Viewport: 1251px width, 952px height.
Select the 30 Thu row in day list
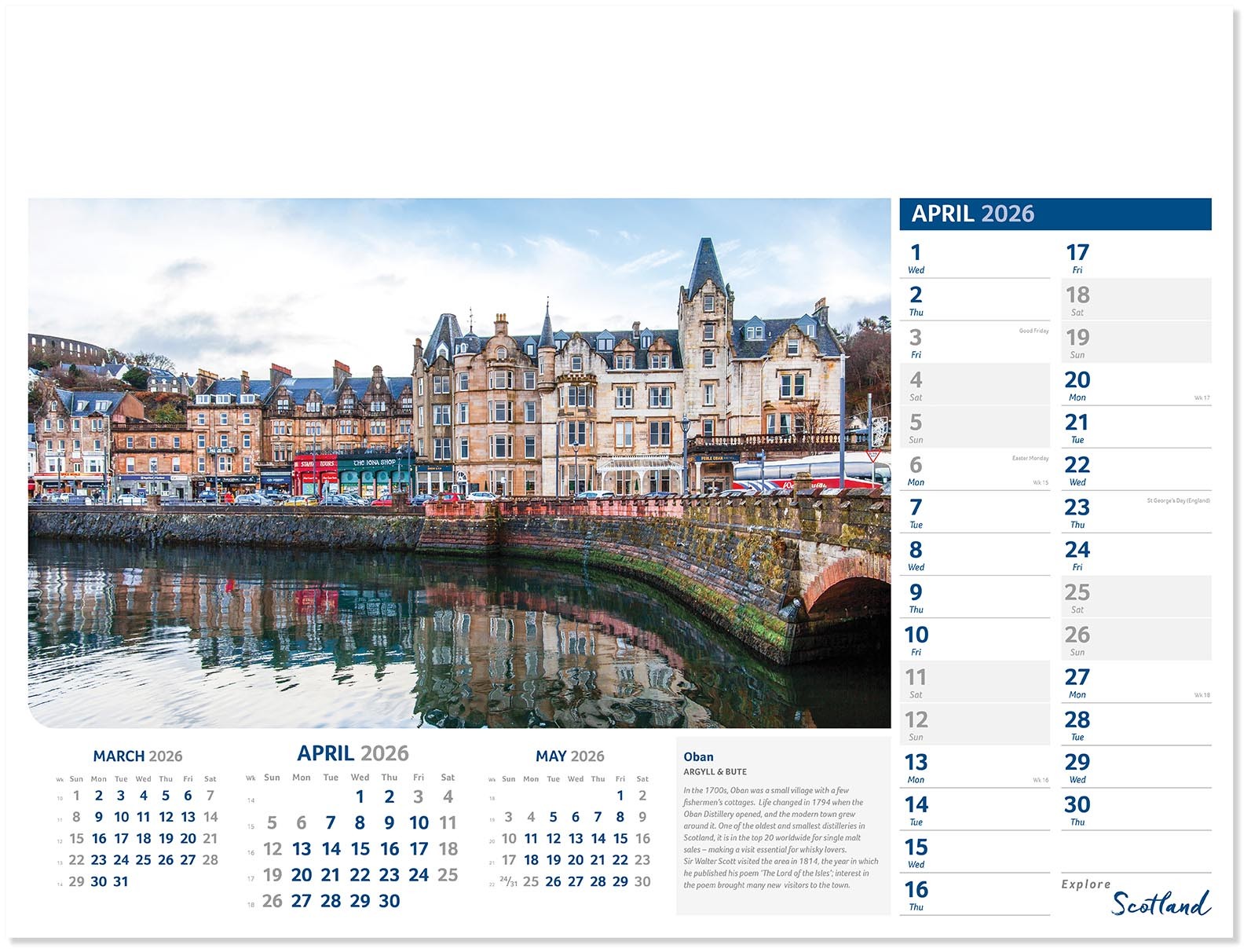[x=1135, y=810]
